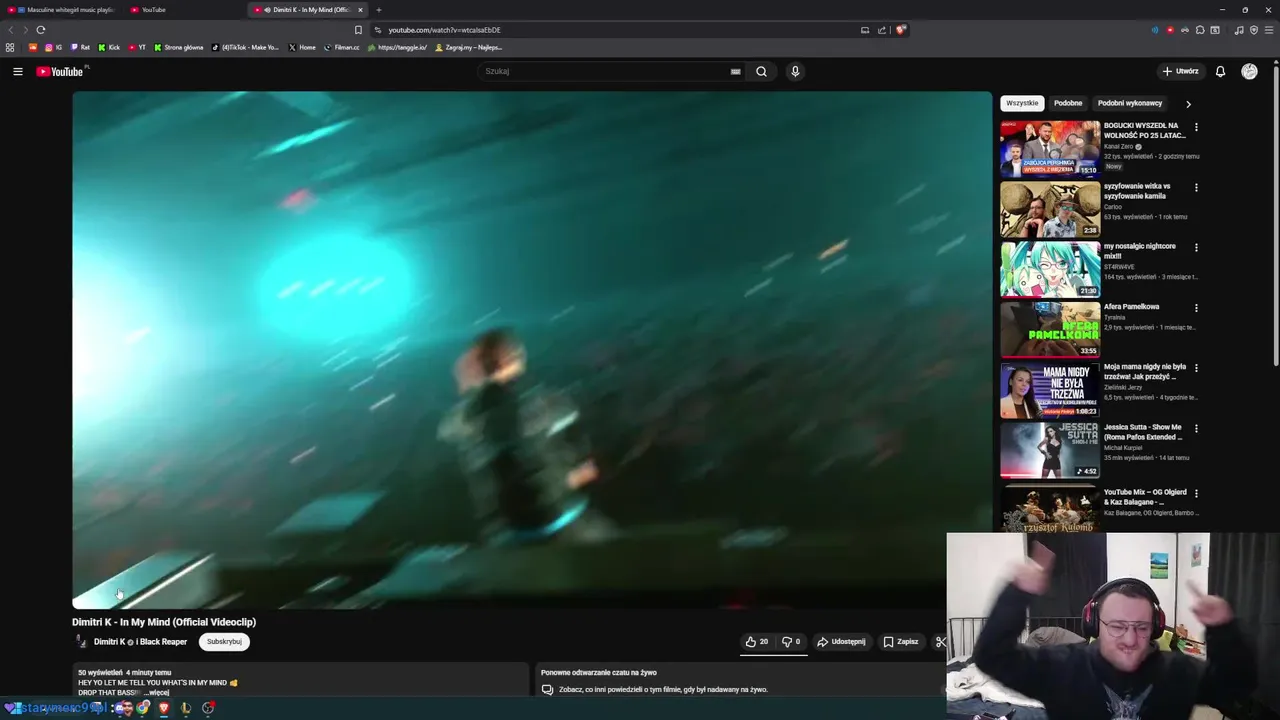Open the bookmarks apps grid icon
This screenshot has height=720, width=1280.
point(10,47)
